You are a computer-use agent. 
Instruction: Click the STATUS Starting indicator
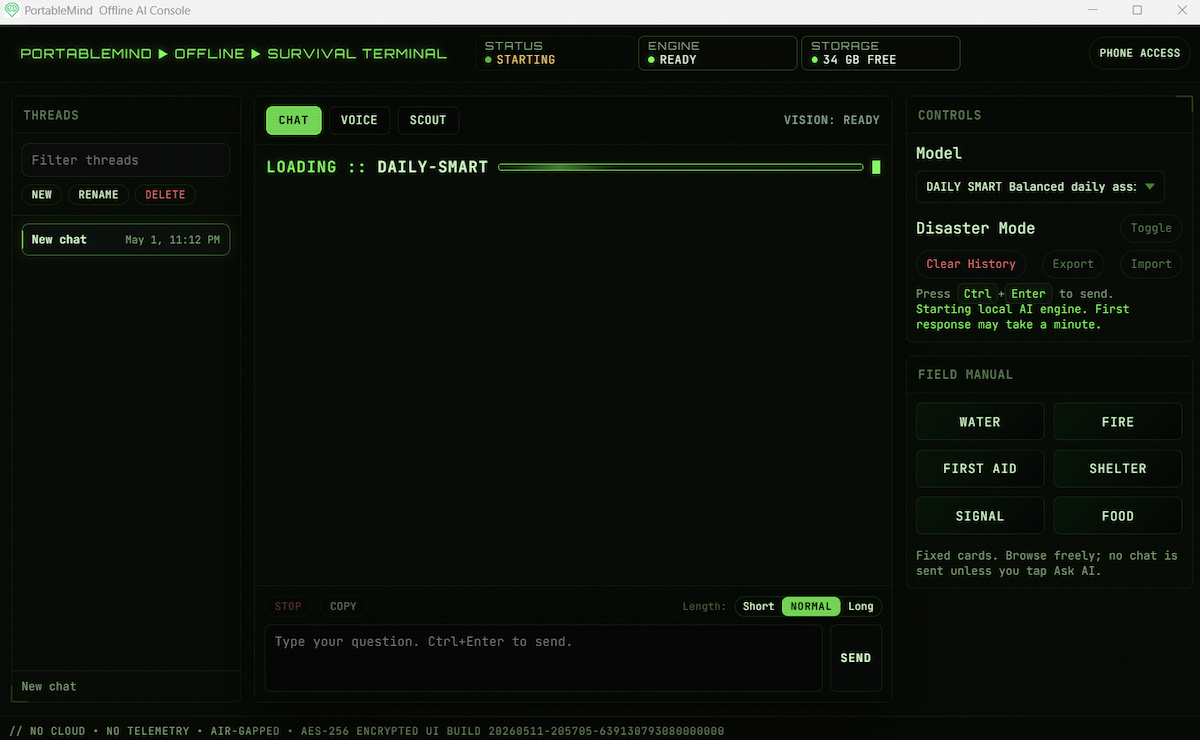tap(556, 53)
